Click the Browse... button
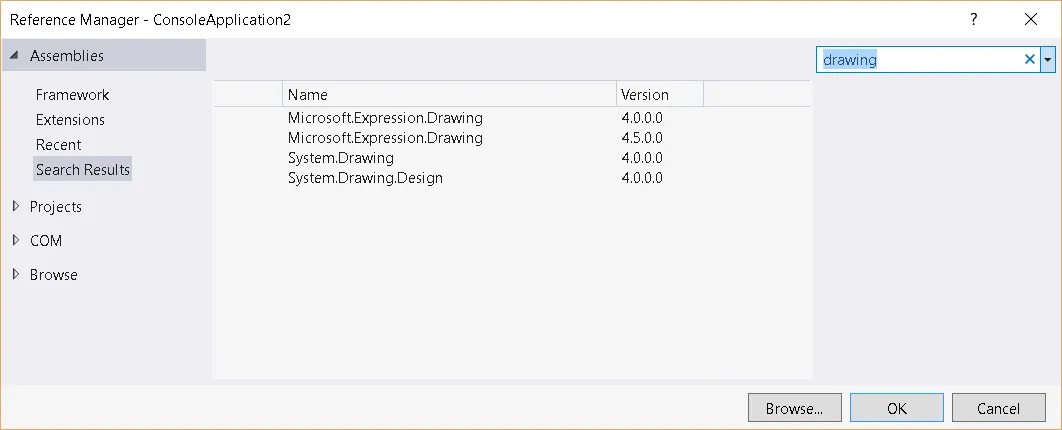The image size is (1062, 430). (x=794, y=408)
